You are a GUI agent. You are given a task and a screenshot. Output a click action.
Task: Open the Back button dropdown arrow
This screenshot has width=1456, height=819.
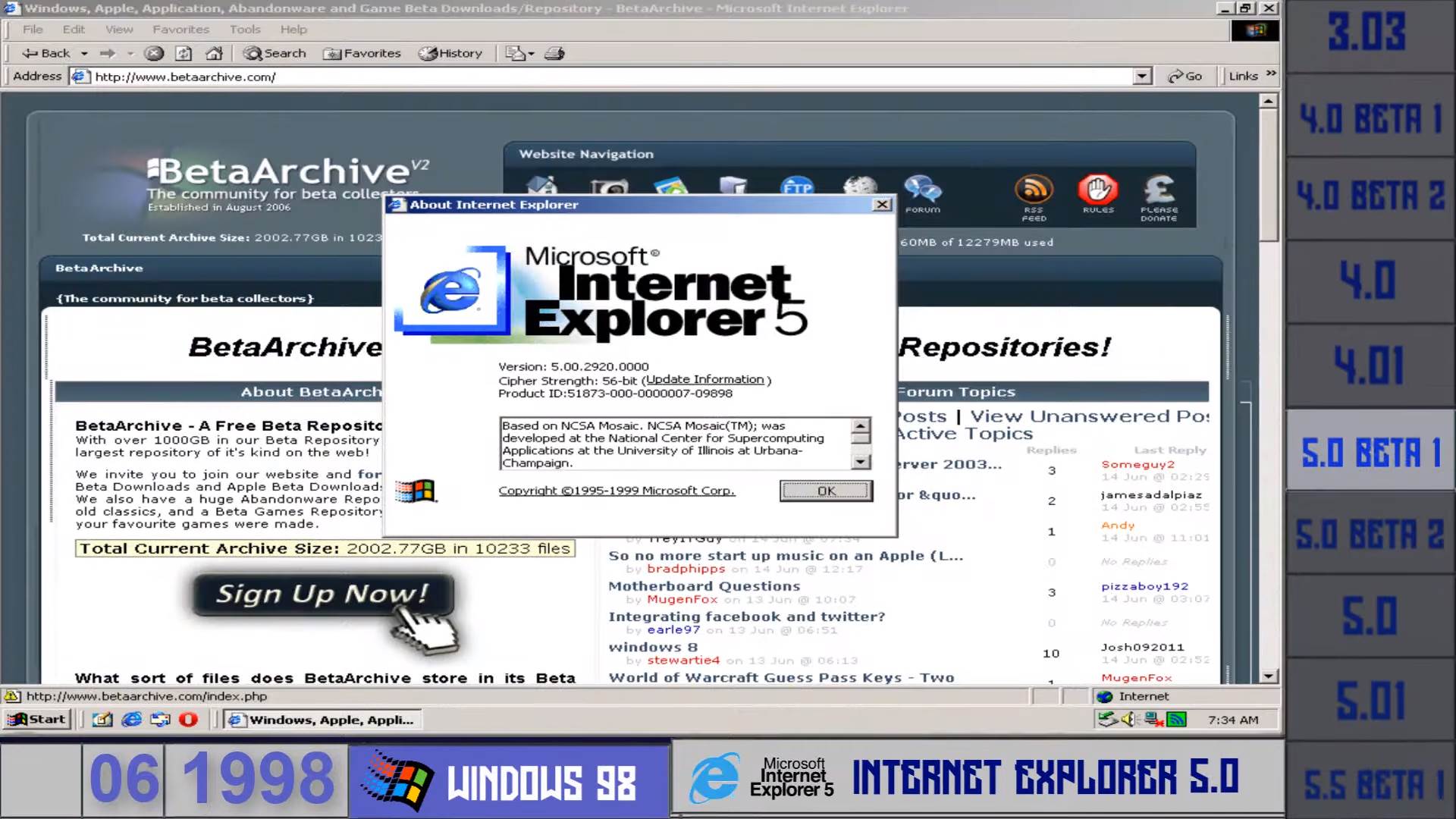click(84, 53)
